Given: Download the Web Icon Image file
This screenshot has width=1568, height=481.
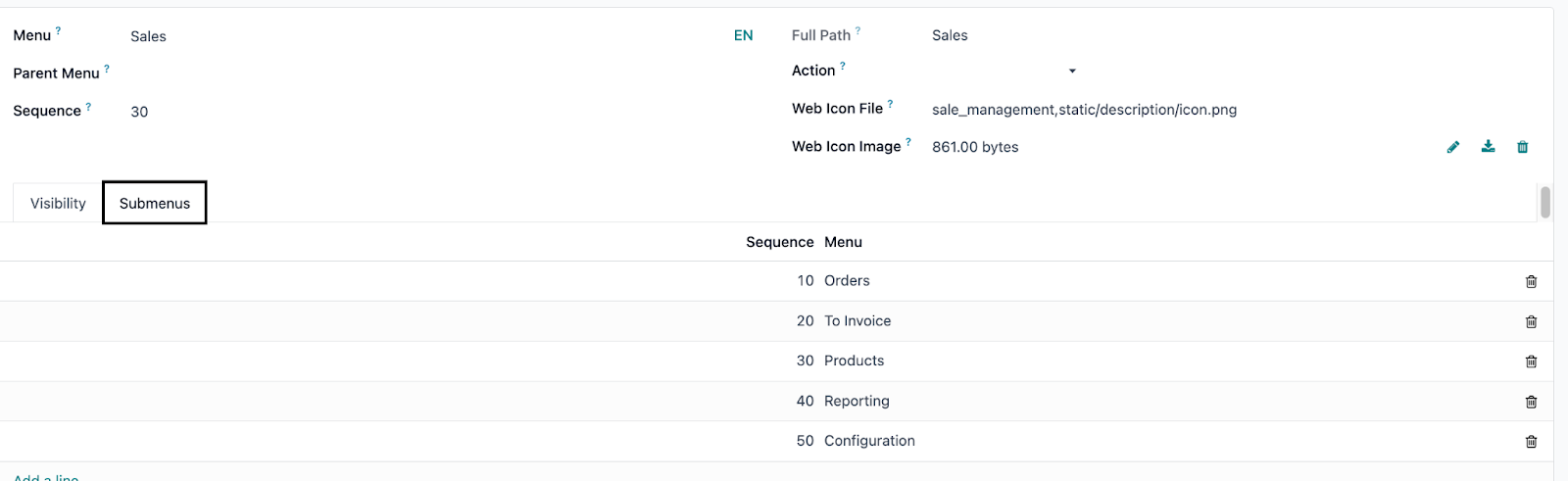Looking at the screenshot, I should tap(1488, 147).
